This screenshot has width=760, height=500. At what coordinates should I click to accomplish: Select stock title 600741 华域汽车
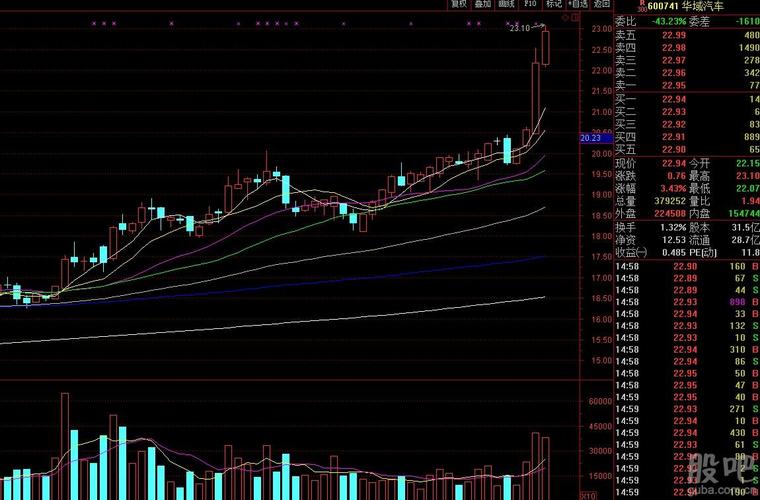[x=685, y=6]
